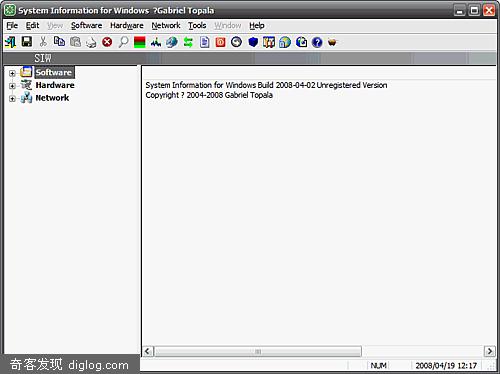Click the blue question mark Help icon
This screenshot has height=374, width=500.
point(317,42)
